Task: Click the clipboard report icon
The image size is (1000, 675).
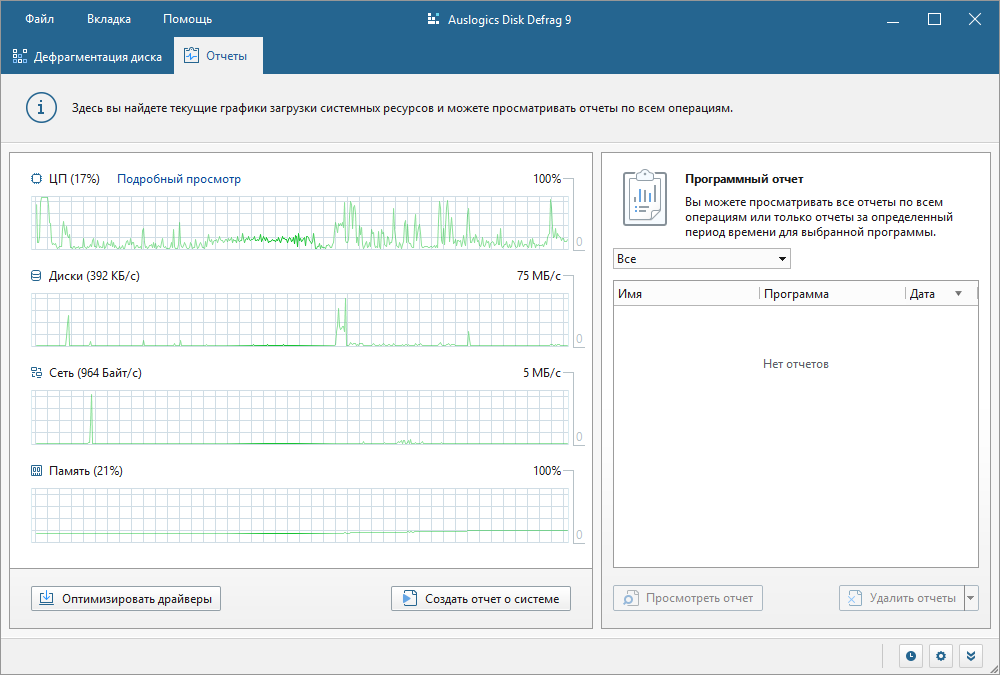Action: 644,197
